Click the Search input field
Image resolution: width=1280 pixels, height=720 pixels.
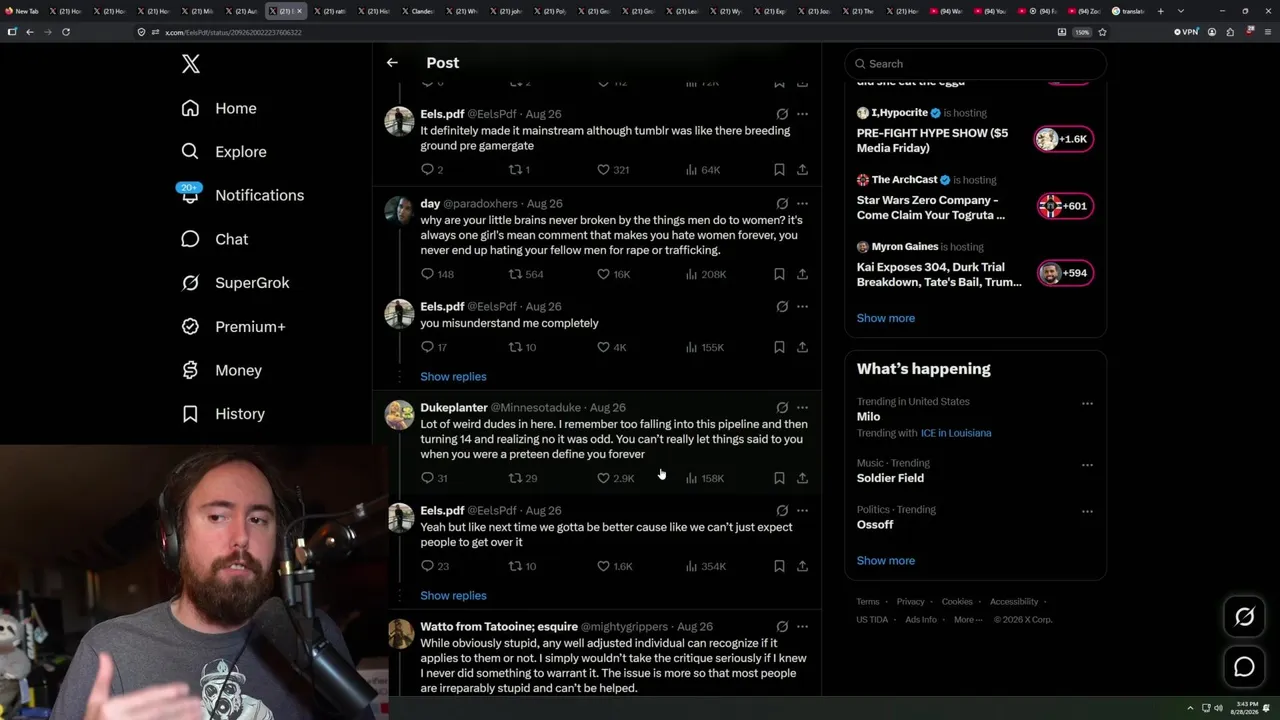(x=975, y=64)
